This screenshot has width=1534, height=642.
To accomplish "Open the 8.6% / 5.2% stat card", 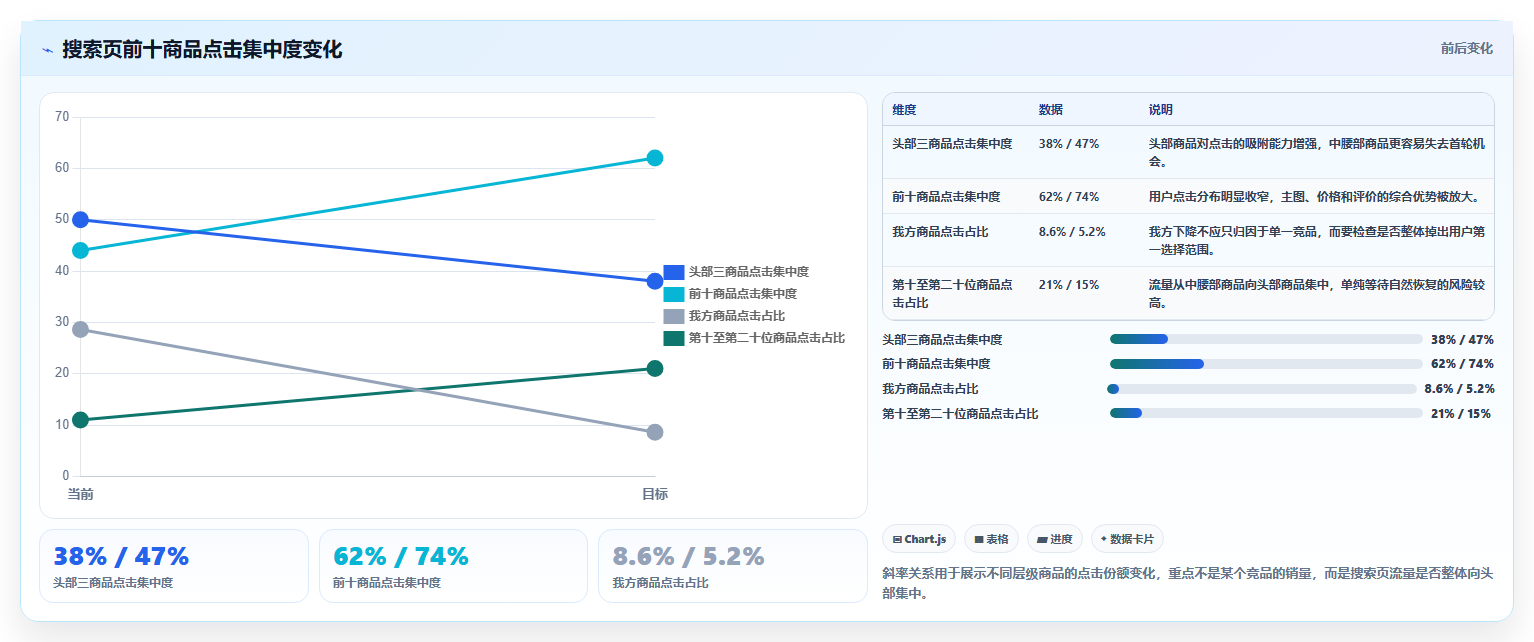I will [733, 566].
